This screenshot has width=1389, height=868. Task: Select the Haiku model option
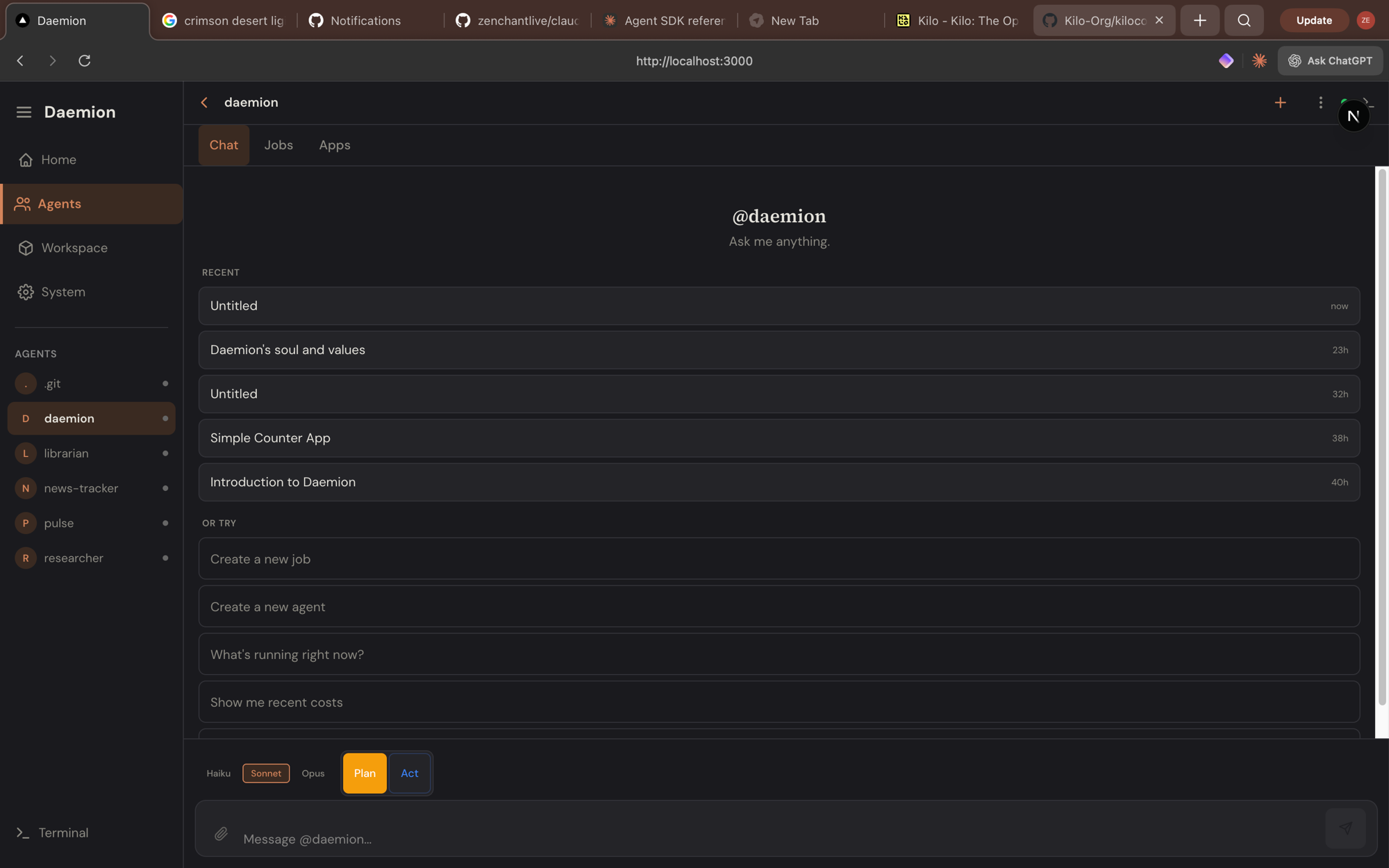(218, 773)
